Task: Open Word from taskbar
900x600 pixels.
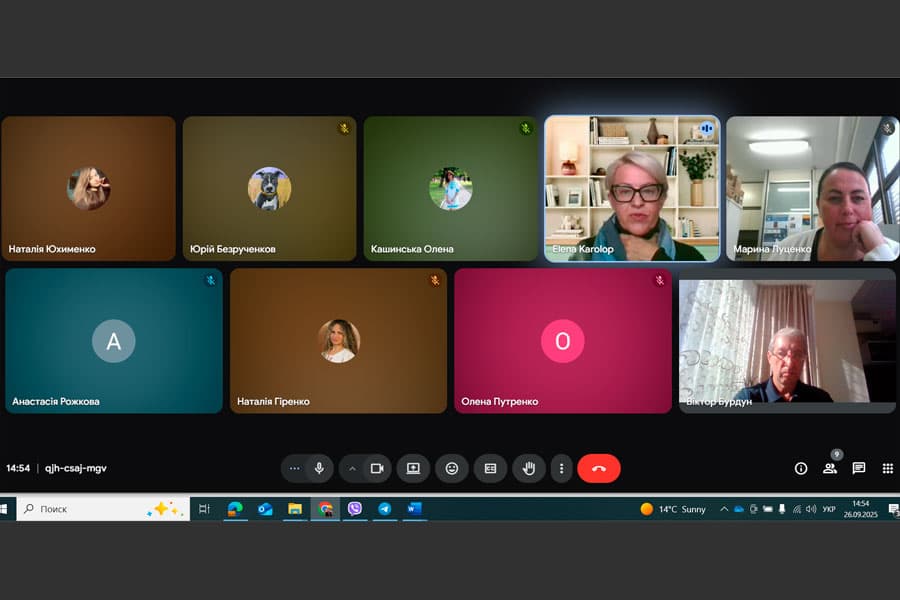Action: [x=414, y=509]
